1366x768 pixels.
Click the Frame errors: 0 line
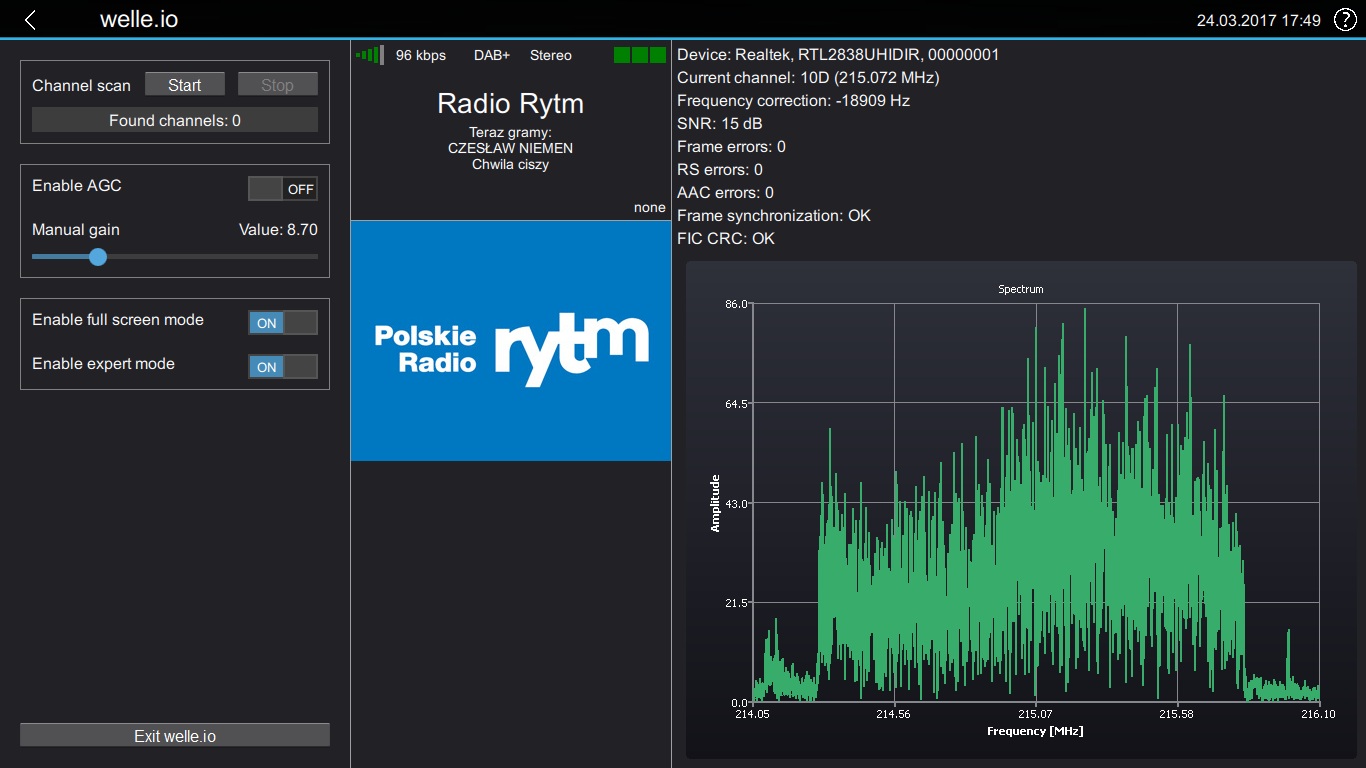point(731,146)
